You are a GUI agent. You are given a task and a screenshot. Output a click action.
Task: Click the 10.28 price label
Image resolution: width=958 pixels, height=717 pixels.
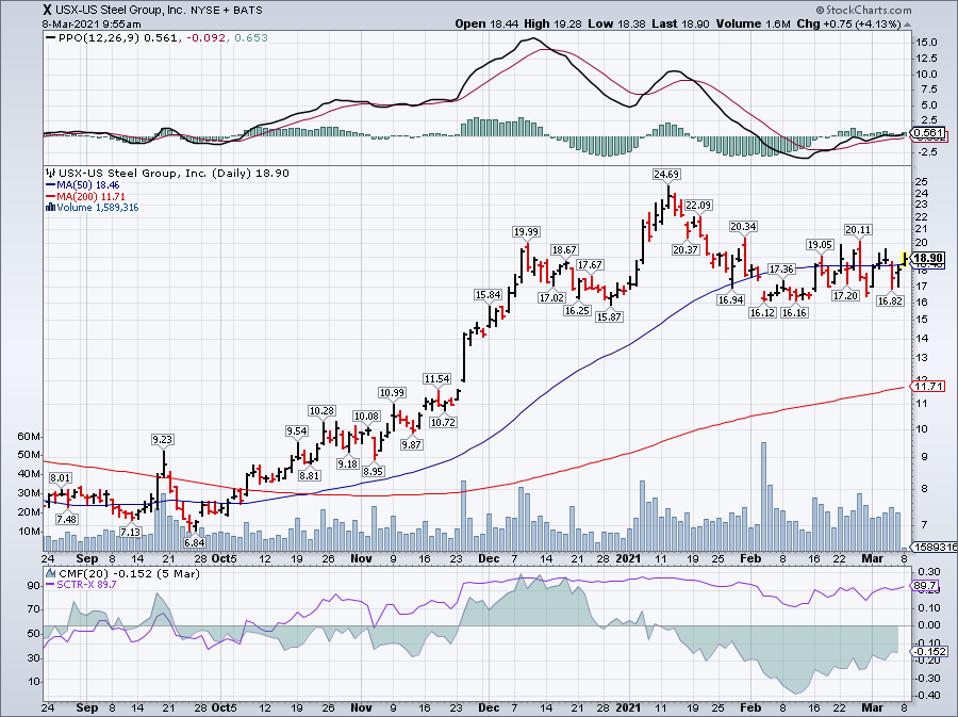[x=322, y=411]
